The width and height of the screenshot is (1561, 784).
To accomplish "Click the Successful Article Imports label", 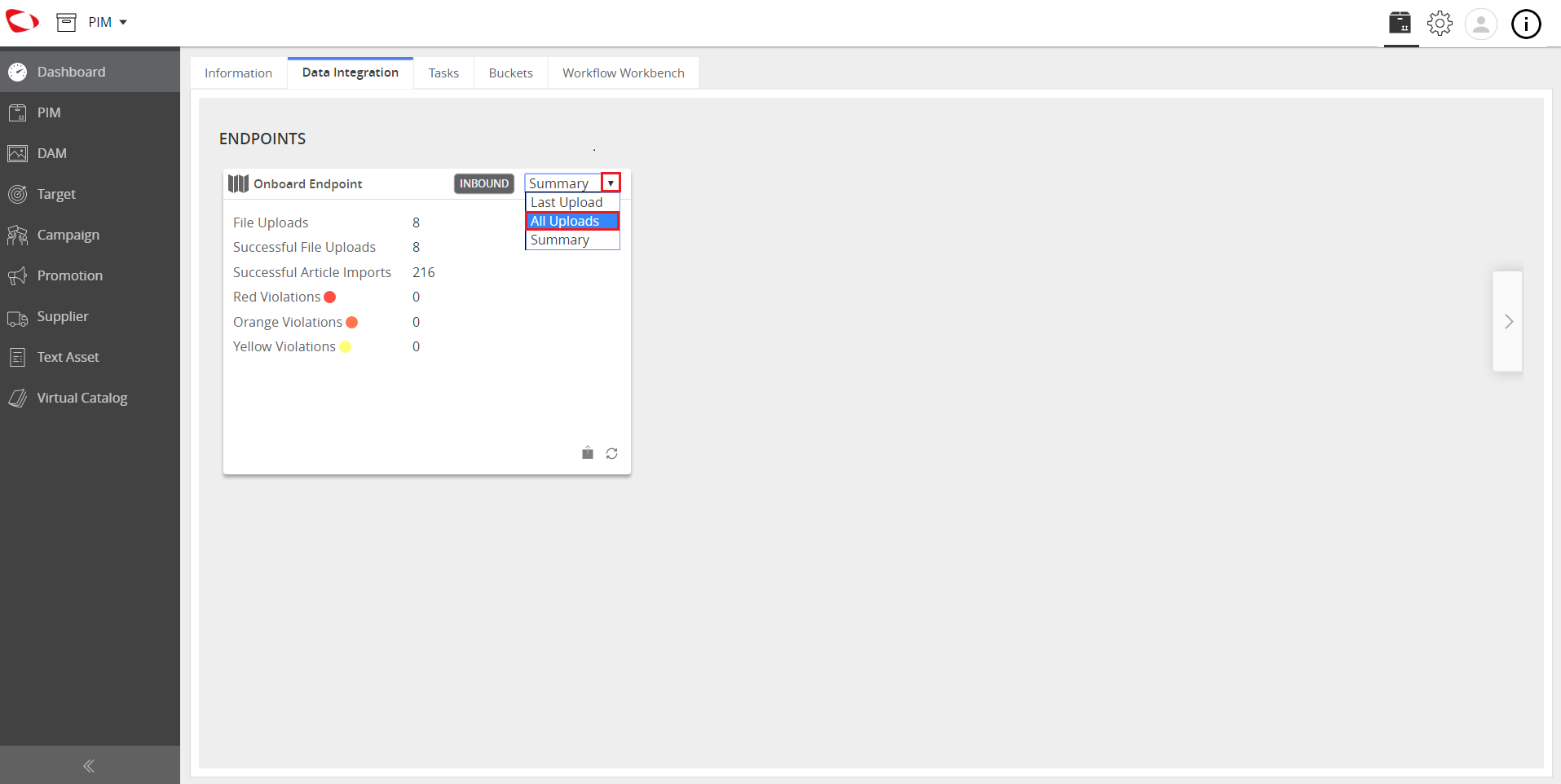I will pos(312,272).
